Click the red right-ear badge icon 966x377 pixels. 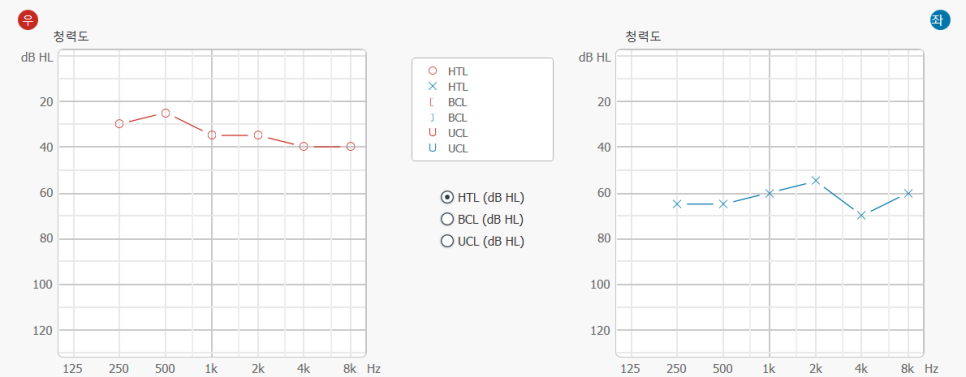click(x=27, y=20)
